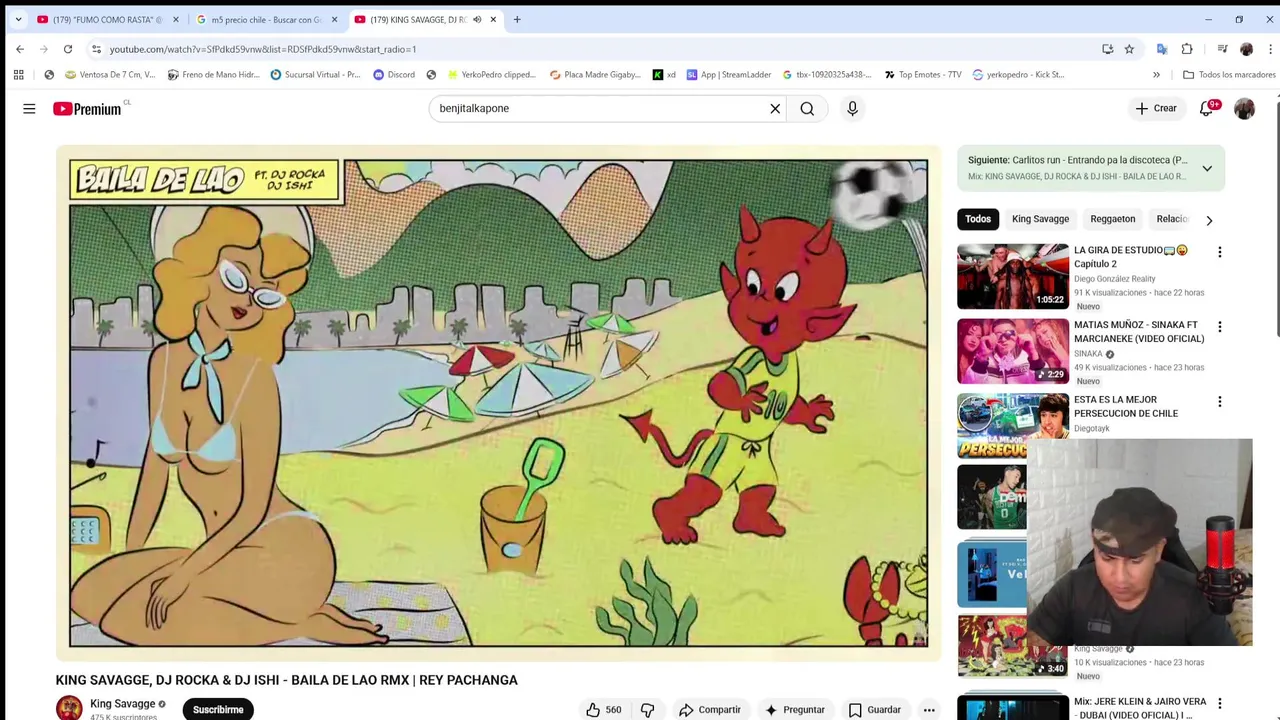Screen dimensions: 1280x720
Task: Open media controls icon in toolbar
Action: point(1222,49)
